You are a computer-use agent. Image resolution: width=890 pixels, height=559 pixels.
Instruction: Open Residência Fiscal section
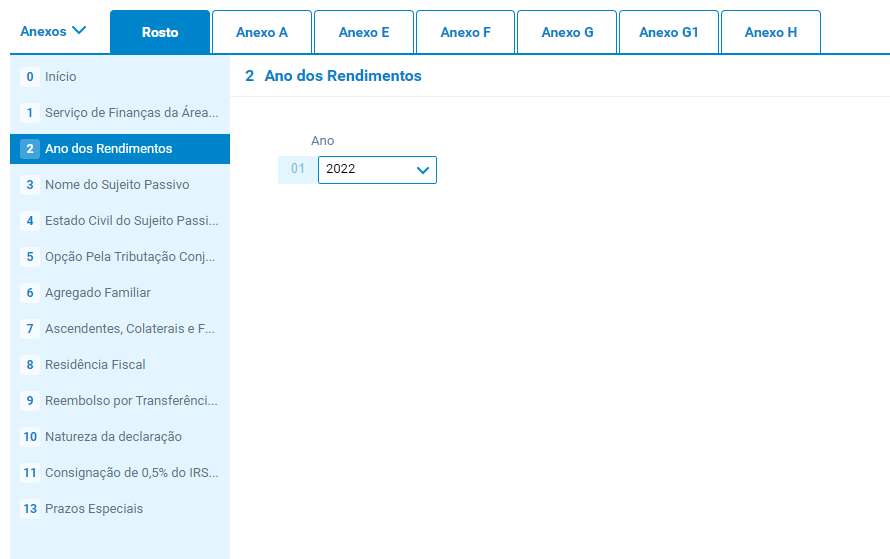point(120,364)
